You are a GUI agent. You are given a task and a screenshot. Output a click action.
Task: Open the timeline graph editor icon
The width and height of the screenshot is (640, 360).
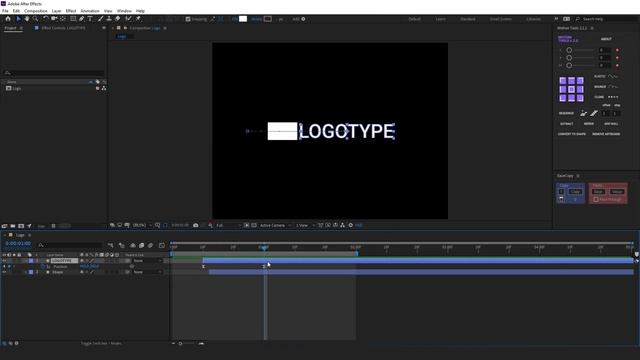tap(162, 245)
